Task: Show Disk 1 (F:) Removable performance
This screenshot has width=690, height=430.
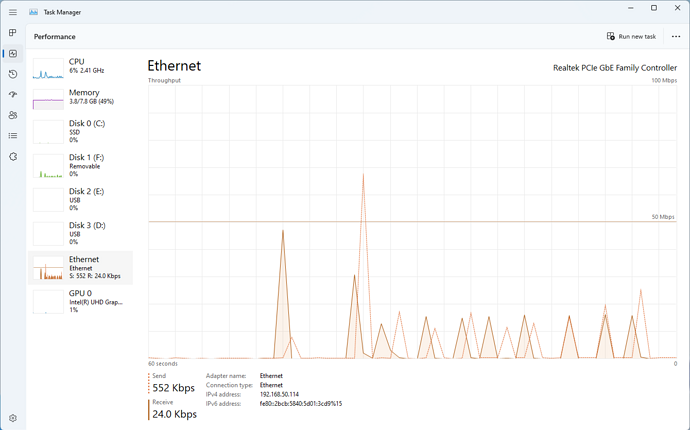Action: click(x=82, y=165)
